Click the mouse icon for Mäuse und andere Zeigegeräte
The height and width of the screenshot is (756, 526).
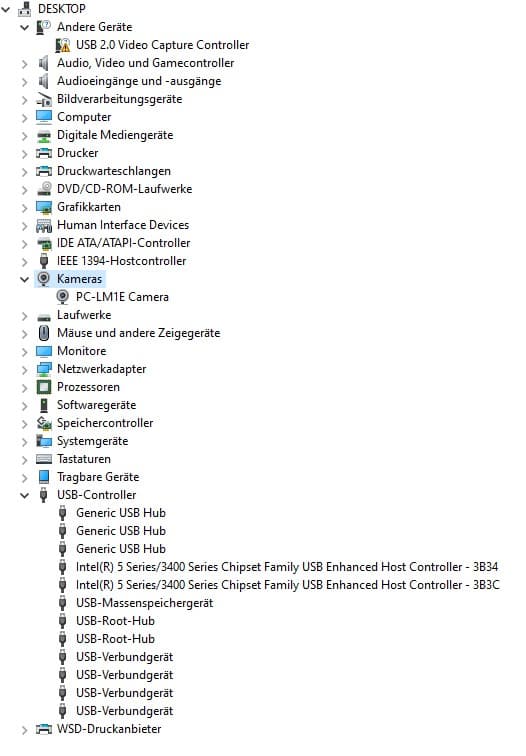(44, 333)
